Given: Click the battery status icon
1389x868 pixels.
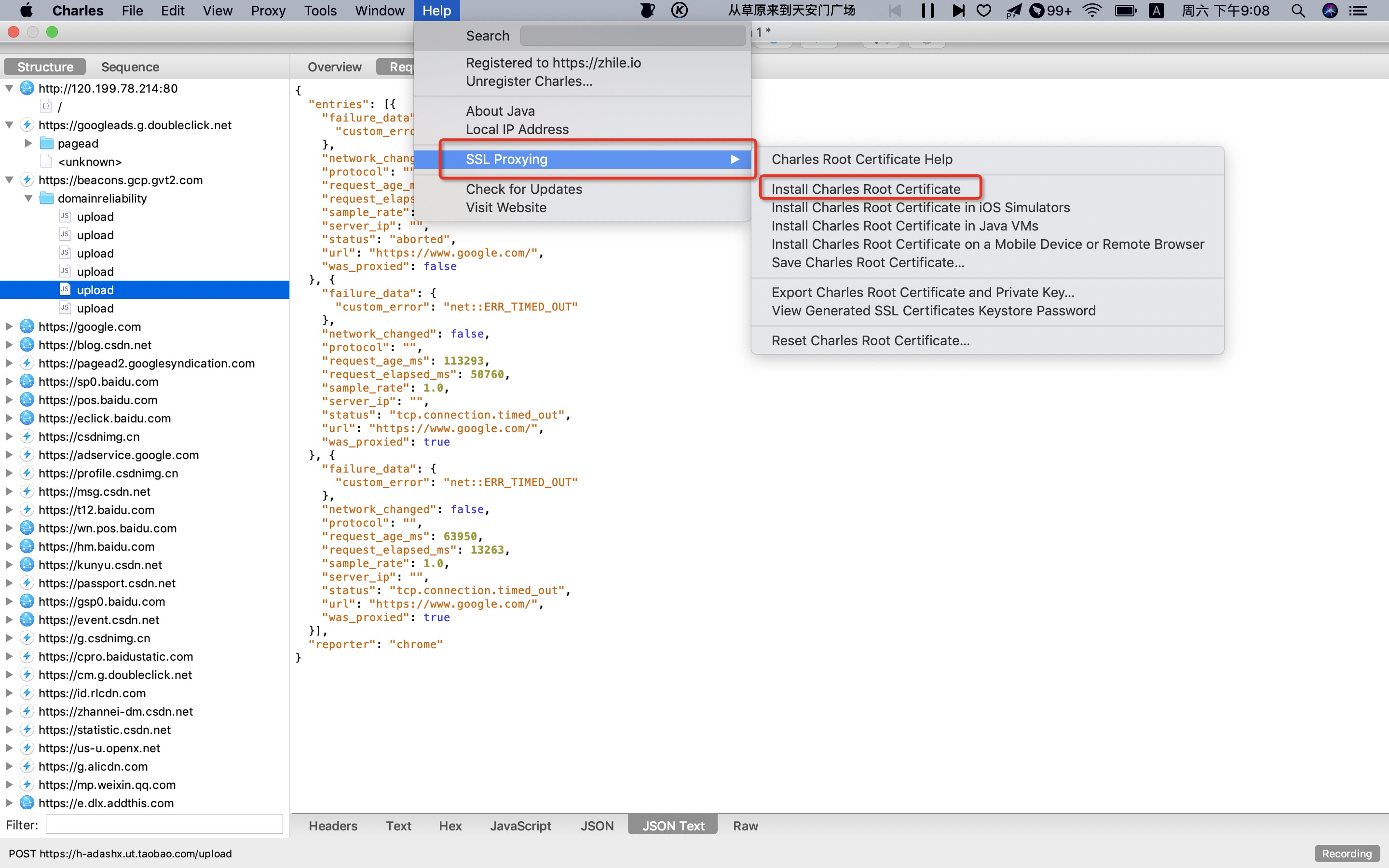Looking at the screenshot, I should pyautogui.click(x=1125, y=10).
